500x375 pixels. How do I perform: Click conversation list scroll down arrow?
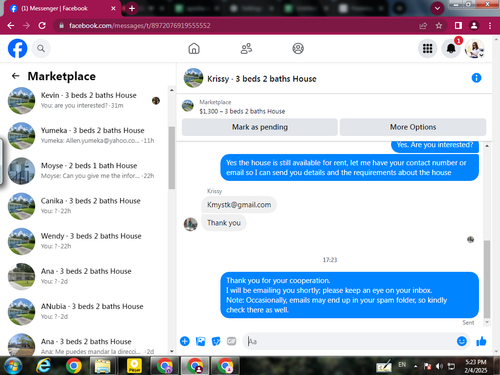172,351
